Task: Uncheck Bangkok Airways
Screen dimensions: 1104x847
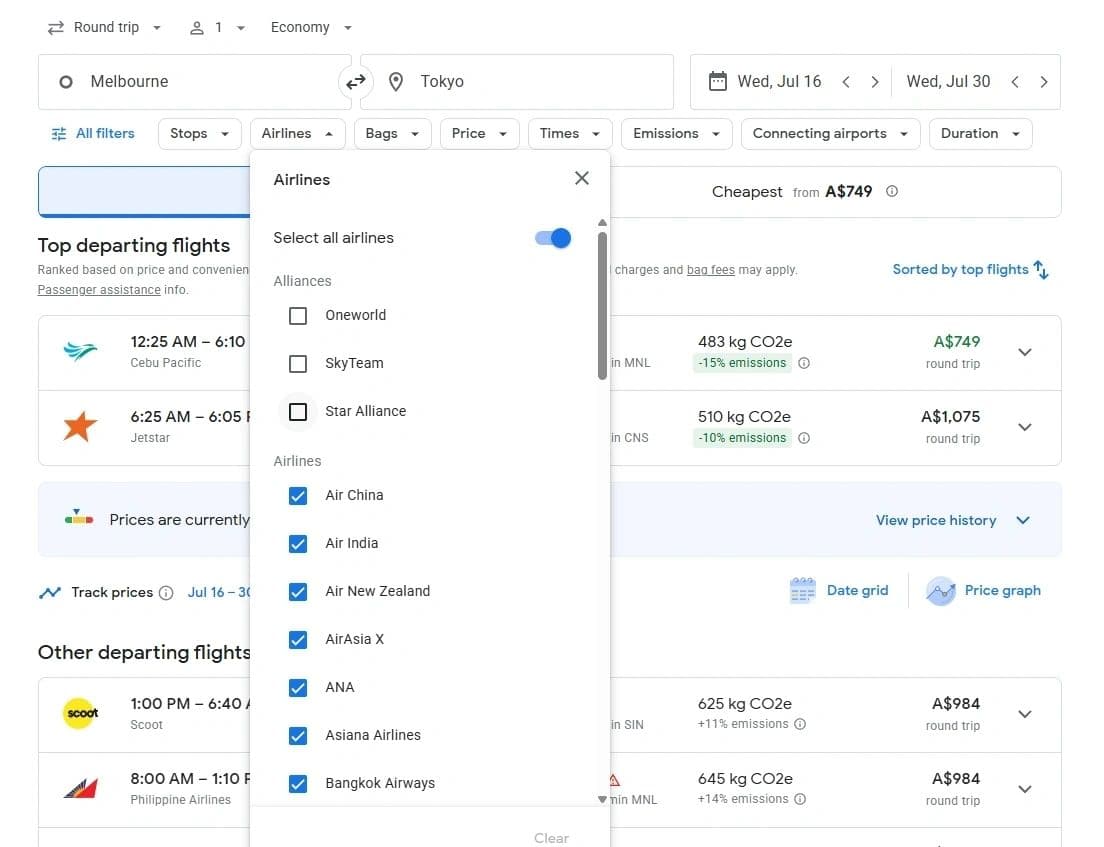Action: 298,784
